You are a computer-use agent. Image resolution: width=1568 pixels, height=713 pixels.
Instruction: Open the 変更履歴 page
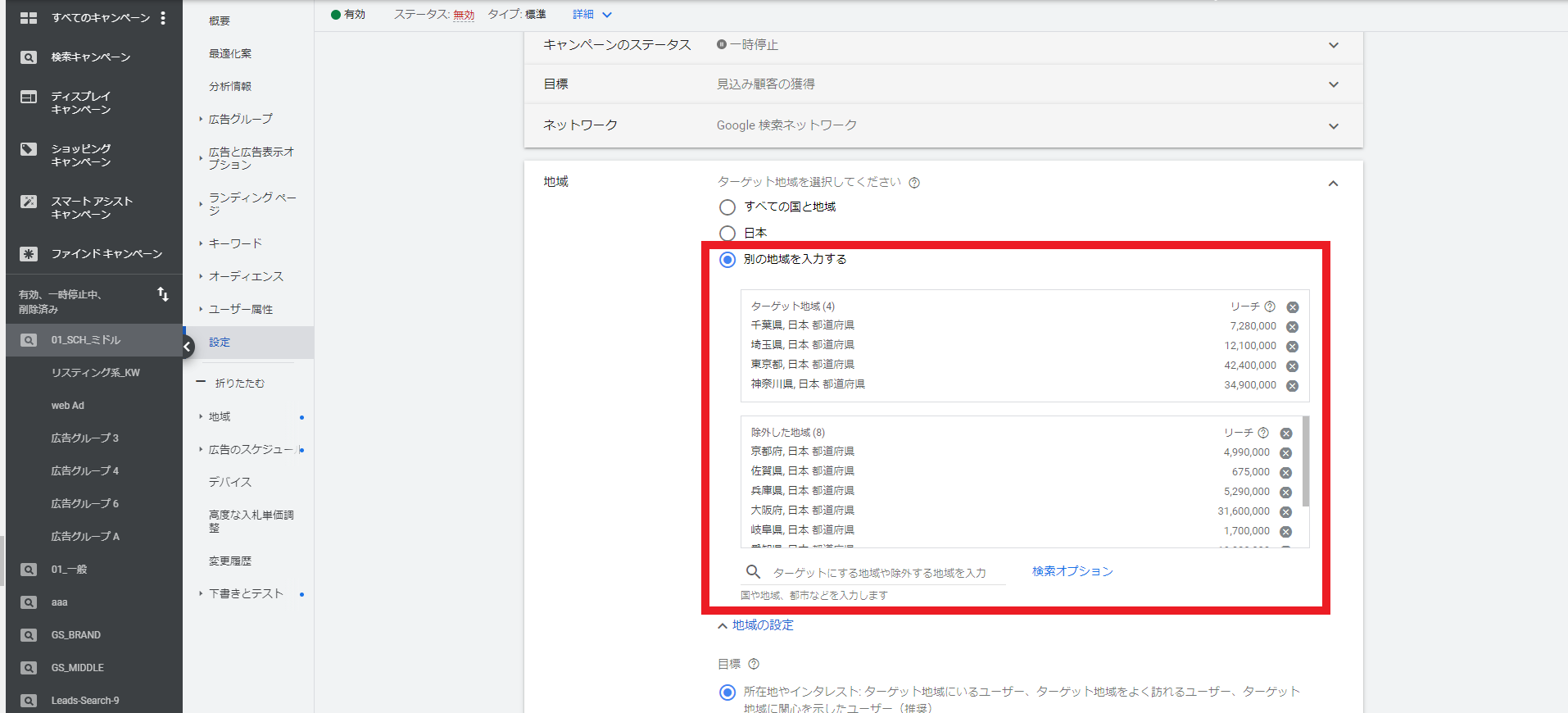pyautogui.click(x=230, y=561)
